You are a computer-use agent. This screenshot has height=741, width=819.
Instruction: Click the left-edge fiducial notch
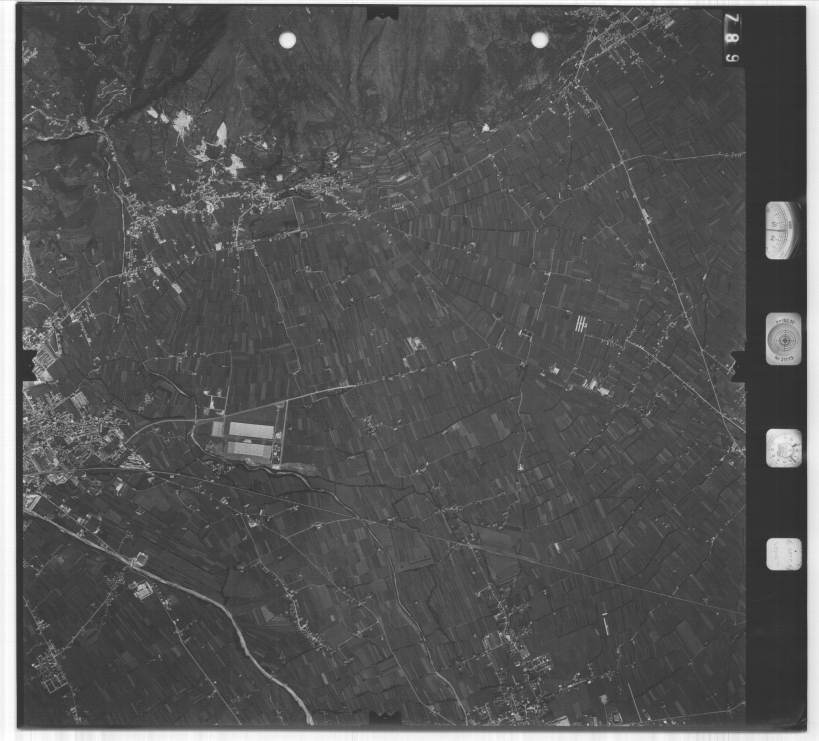click(29, 366)
